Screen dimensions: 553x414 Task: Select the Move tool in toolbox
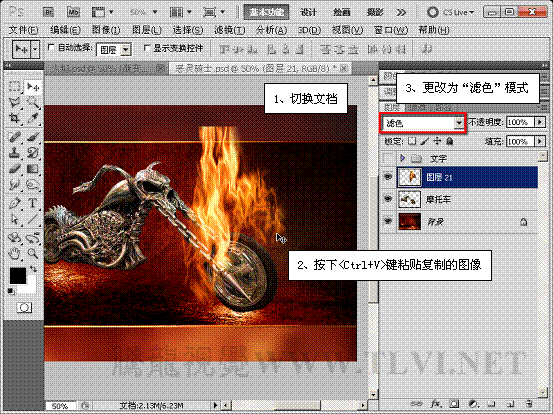pyautogui.click(x=33, y=86)
